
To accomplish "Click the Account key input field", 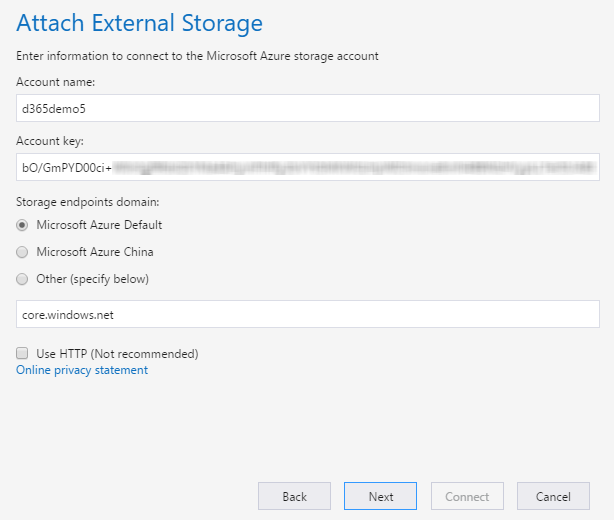I will point(308,166).
